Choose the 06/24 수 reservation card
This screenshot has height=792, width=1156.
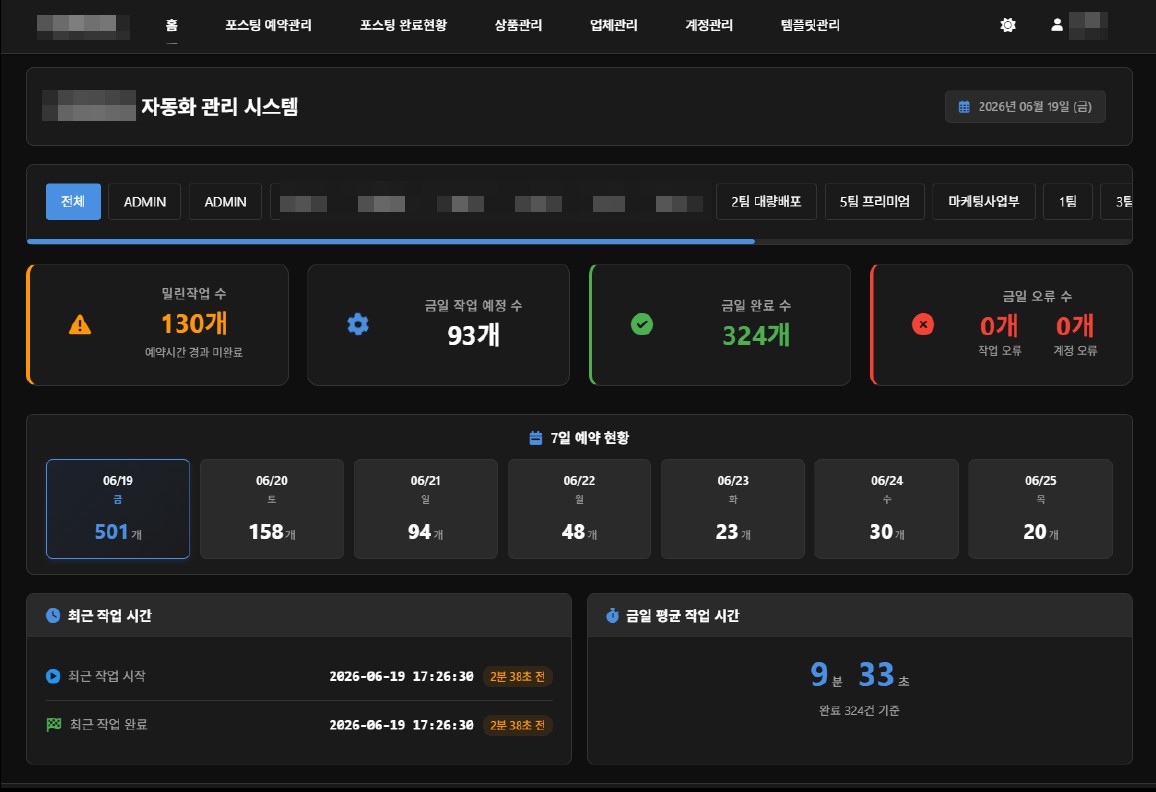887,509
